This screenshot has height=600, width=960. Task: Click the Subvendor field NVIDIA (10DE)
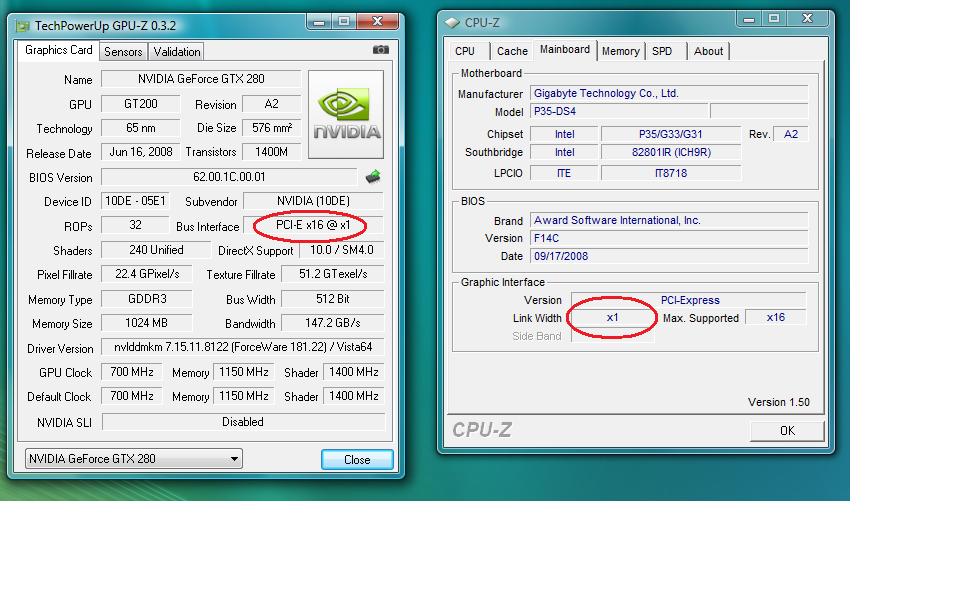coord(313,201)
